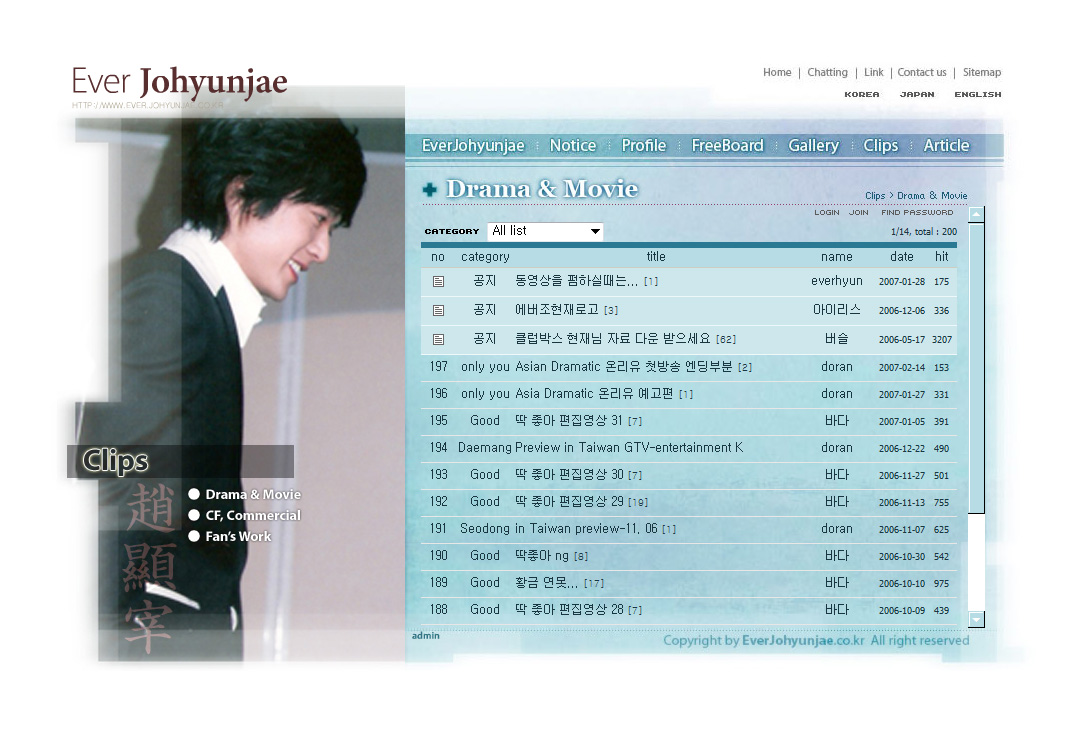The height and width of the screenshot is (732, 1090).
Task: Select the CF, Commercial bullet in sidebar
Action: tap(194, 515)
